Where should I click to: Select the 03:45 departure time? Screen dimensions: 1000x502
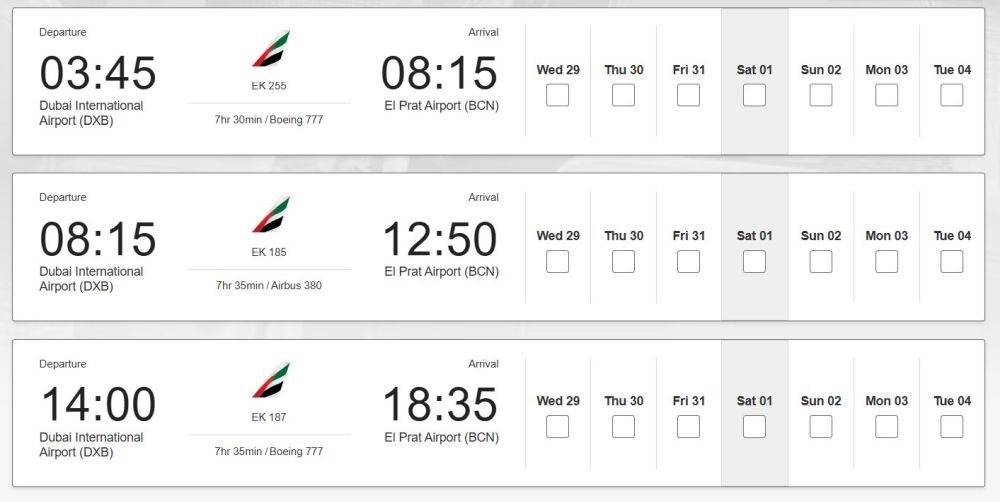(98, 73)
